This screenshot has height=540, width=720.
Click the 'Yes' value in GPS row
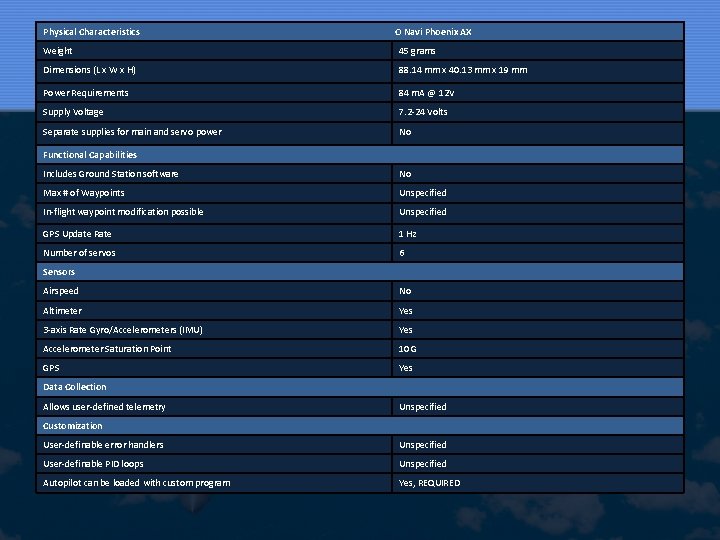(405, 368)
